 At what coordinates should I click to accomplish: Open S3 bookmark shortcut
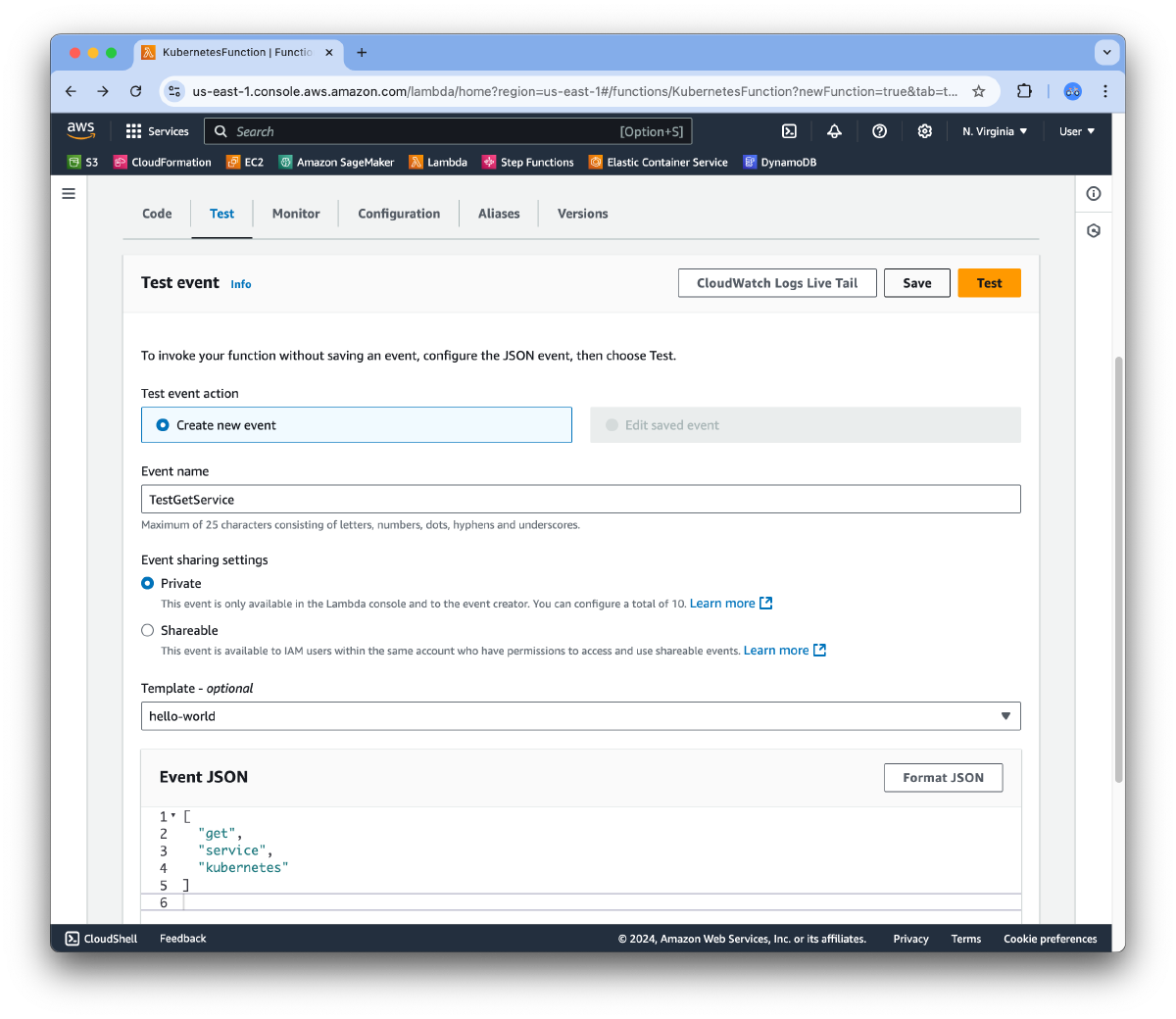[x=82, y=163]
